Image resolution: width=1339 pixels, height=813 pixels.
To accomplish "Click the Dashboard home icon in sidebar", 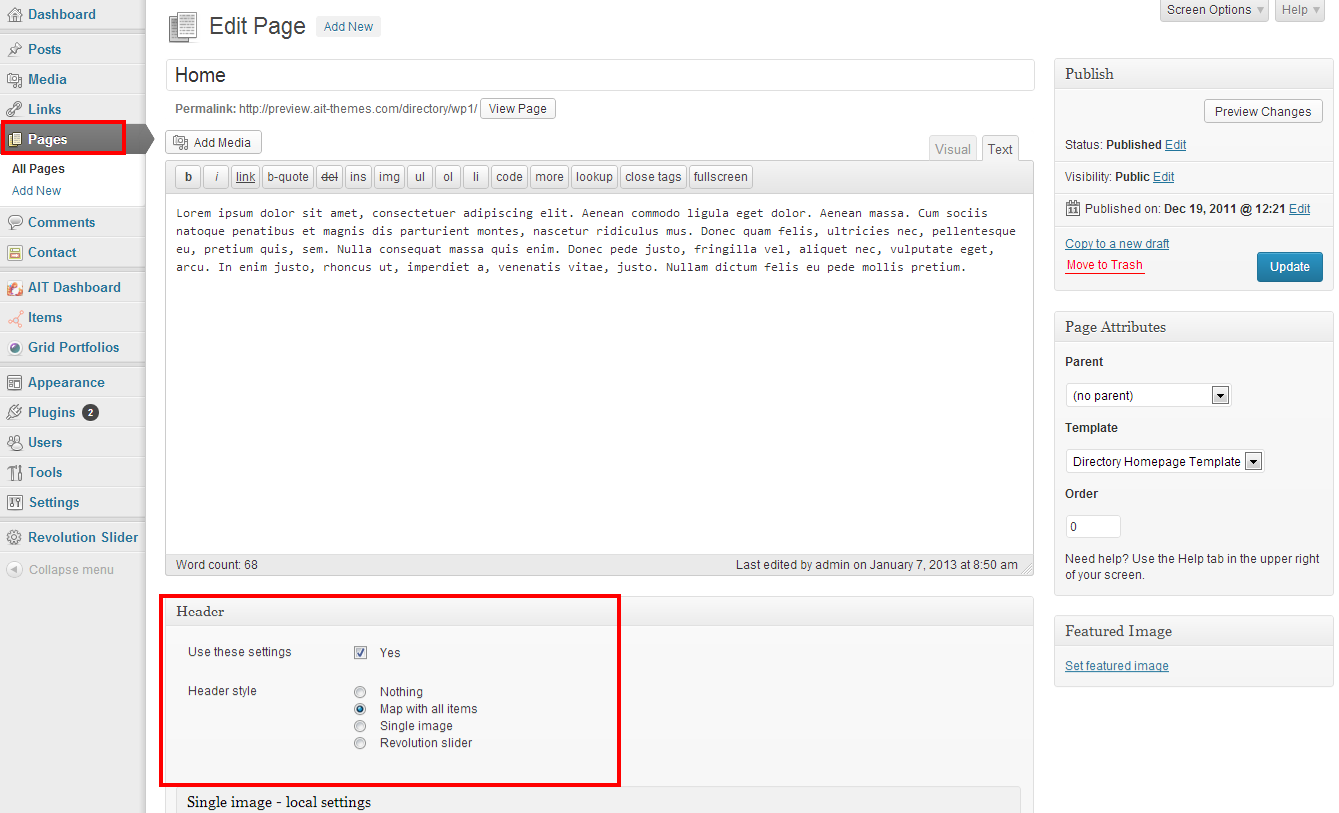I will (x=14, y=15).
